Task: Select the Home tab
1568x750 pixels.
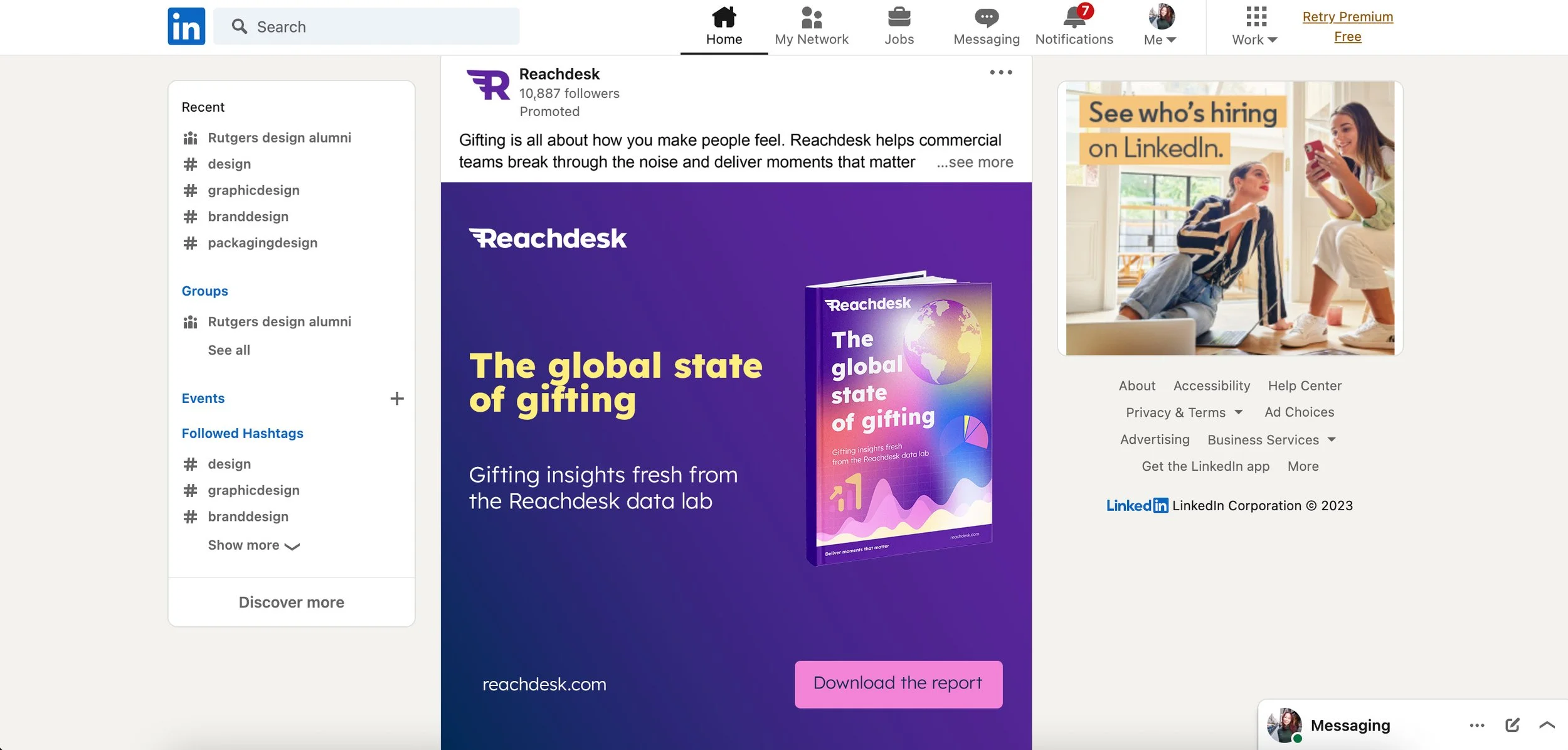Action: (724, 26)
